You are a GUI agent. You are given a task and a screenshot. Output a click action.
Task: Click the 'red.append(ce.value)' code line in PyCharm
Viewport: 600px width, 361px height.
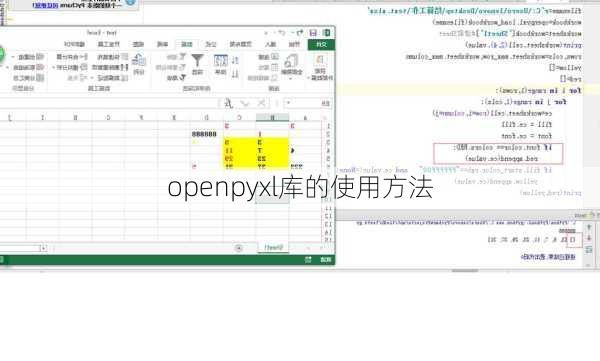[501, 158]
